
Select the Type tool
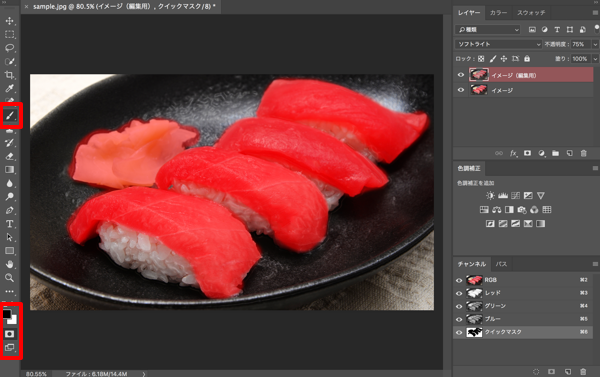pyautogui.click(x=10, y=224)
